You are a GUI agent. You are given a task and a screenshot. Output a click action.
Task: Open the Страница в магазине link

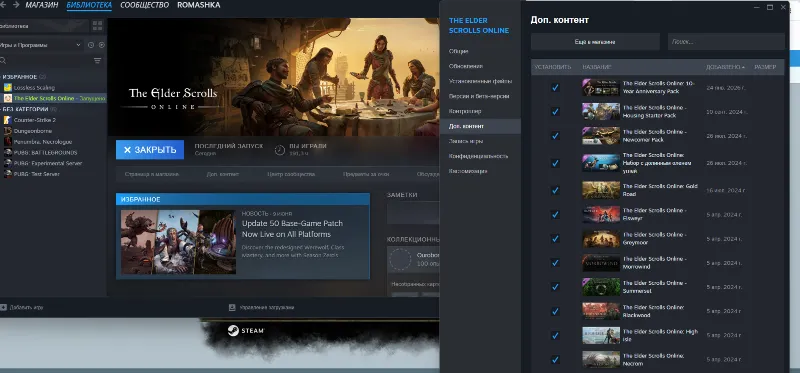tap(152, 175)
